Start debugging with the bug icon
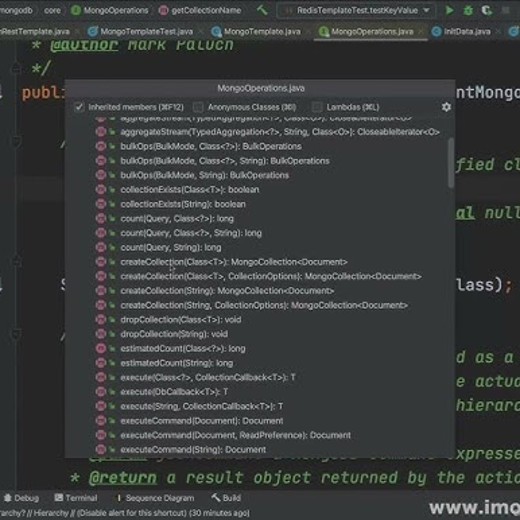The image size is (520, 520). pos(468,10)
